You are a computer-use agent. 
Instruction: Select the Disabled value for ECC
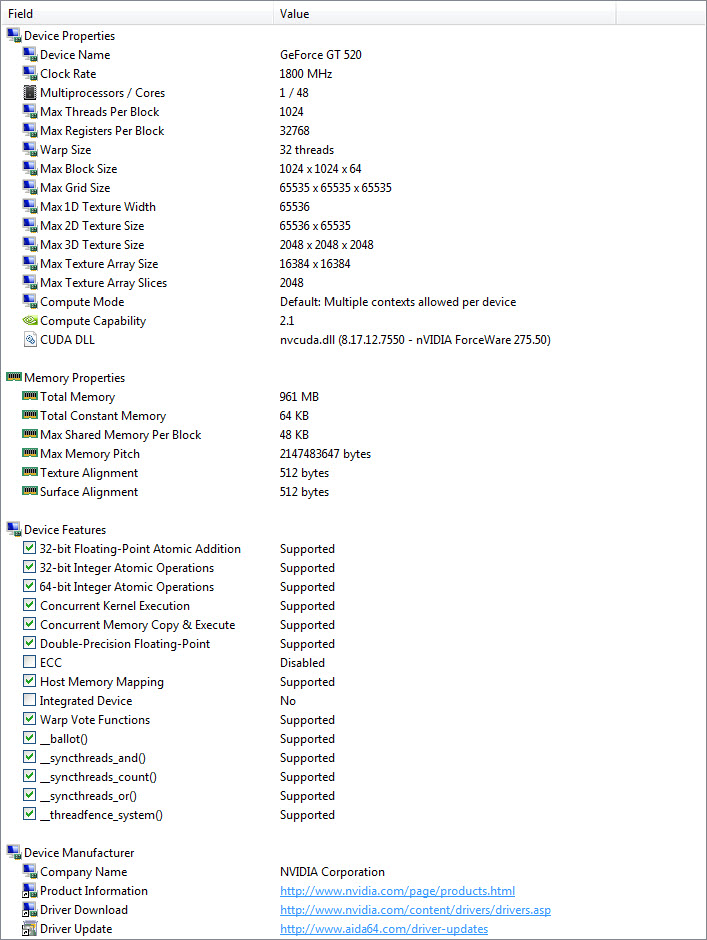[302, 662]
